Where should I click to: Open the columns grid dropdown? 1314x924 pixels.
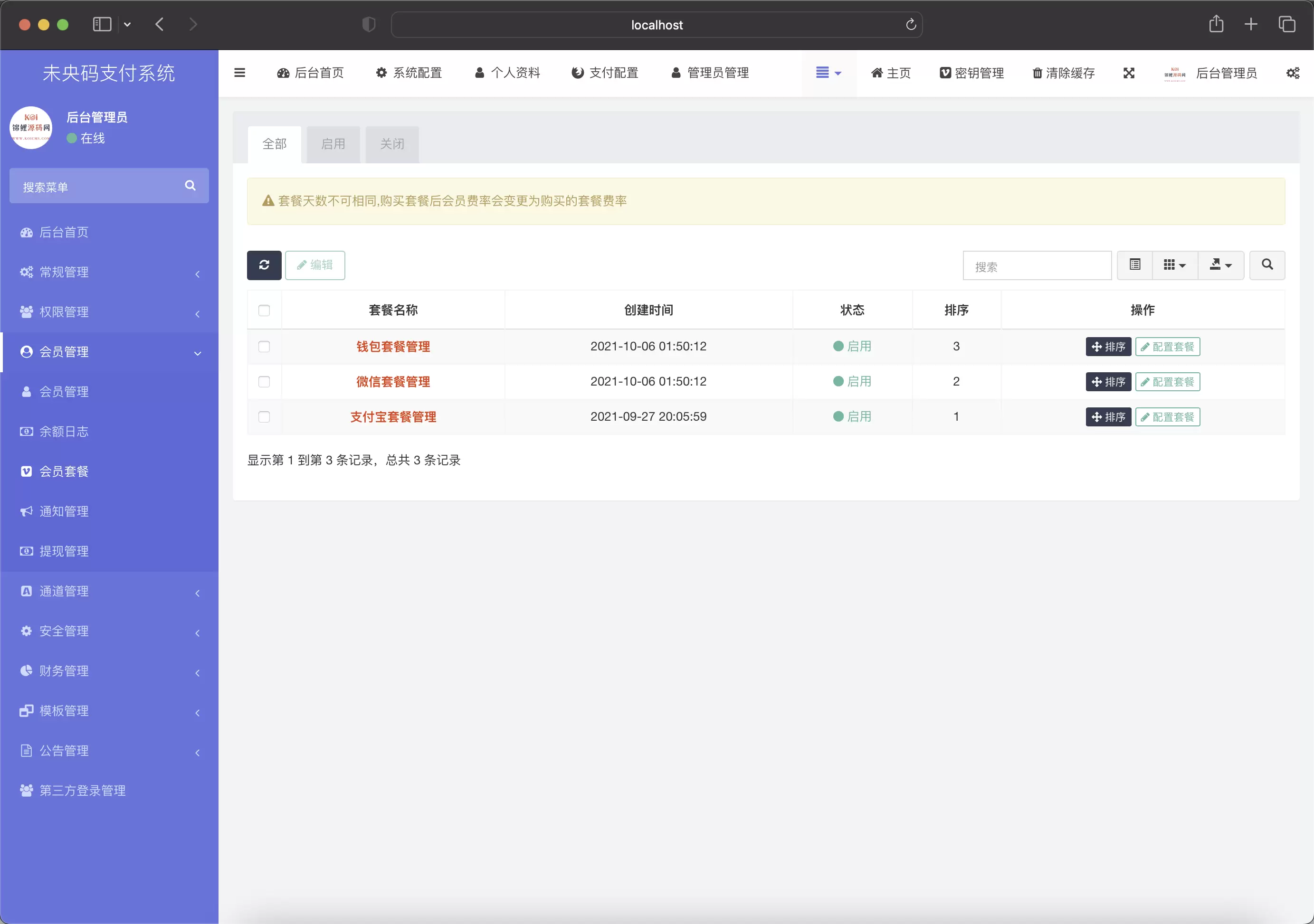tap(1175, 265)
